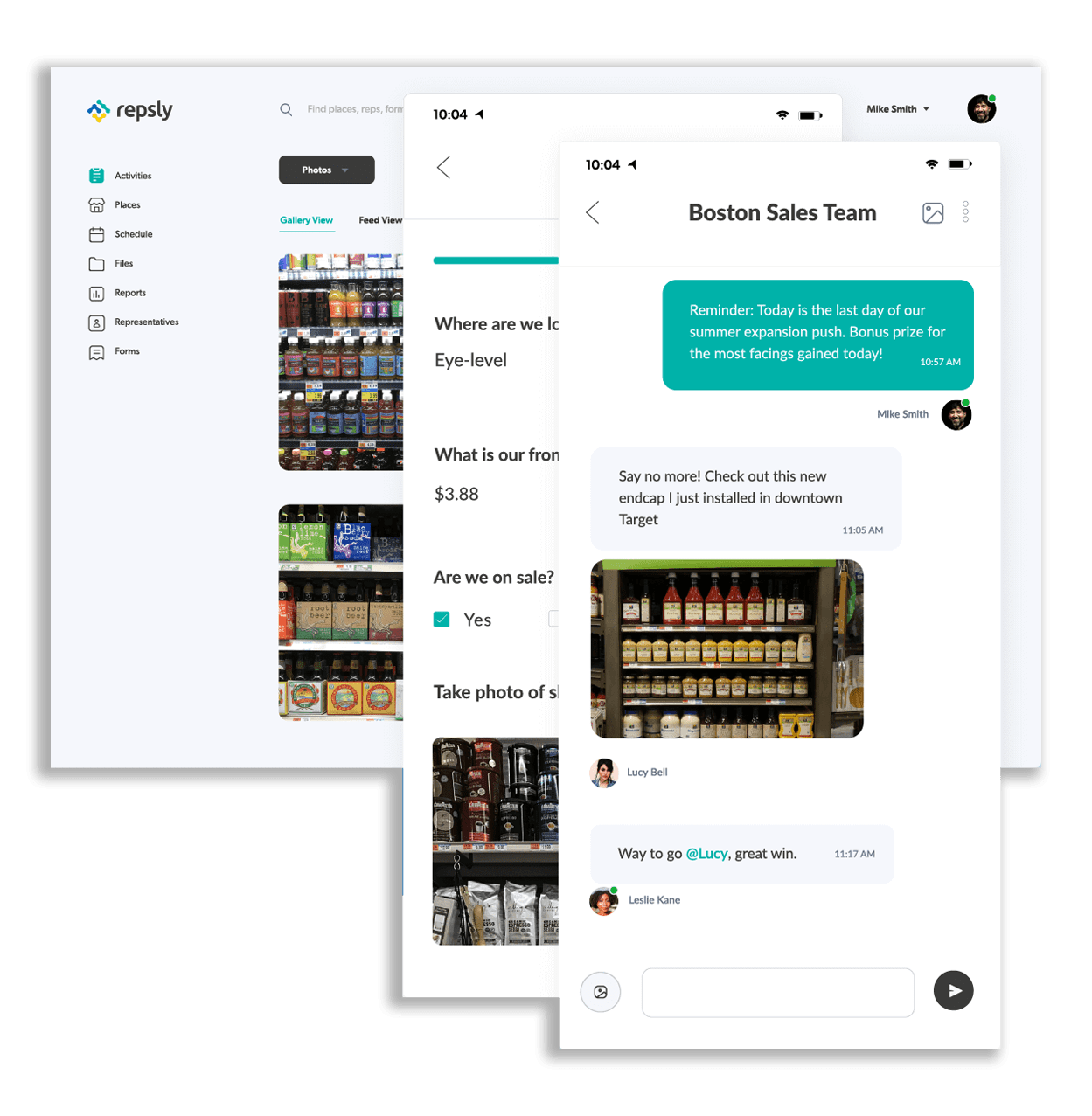Switch to the Gallery View tab
Image resolution: width=1092 pixels, height=1116 pixels.
point(306,220)
